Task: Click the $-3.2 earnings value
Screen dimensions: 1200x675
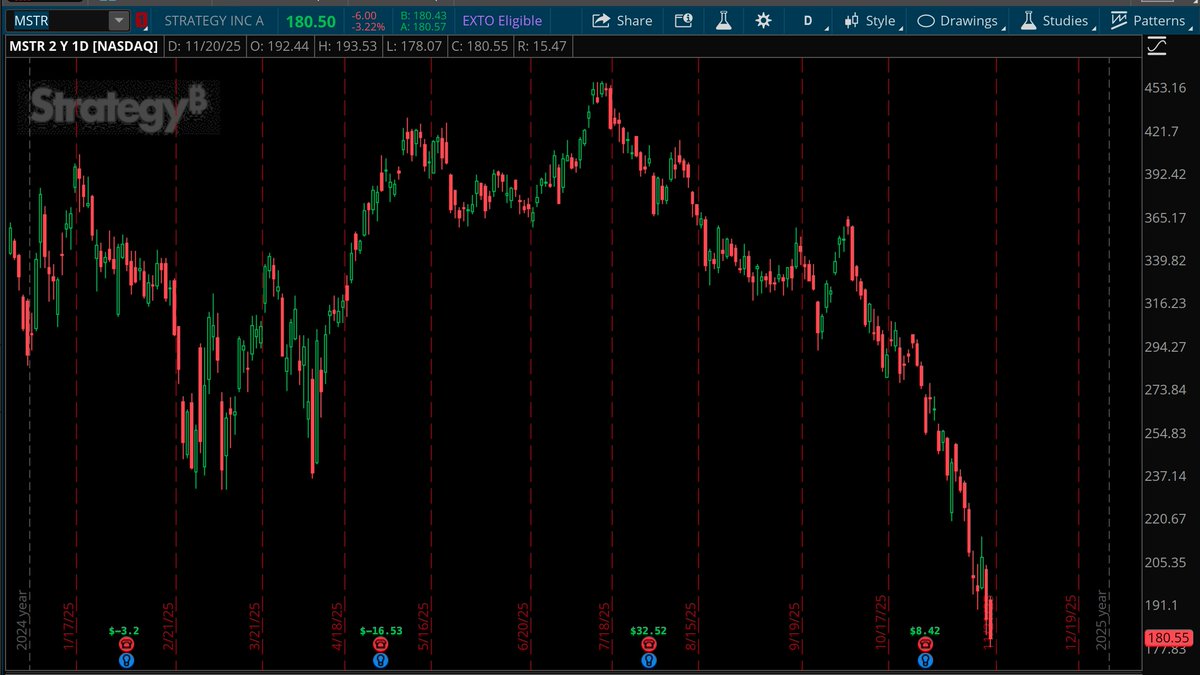Action: [125, 631]
